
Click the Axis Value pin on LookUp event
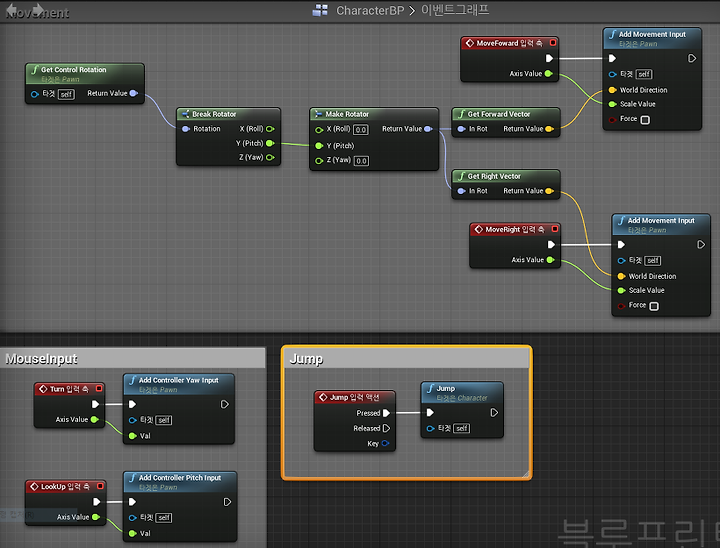(x=96, y=517)
